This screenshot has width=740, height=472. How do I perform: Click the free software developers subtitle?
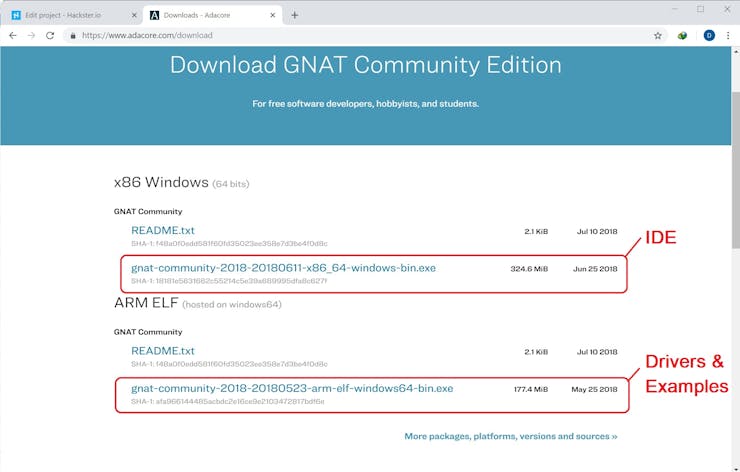tap(366, 103)
